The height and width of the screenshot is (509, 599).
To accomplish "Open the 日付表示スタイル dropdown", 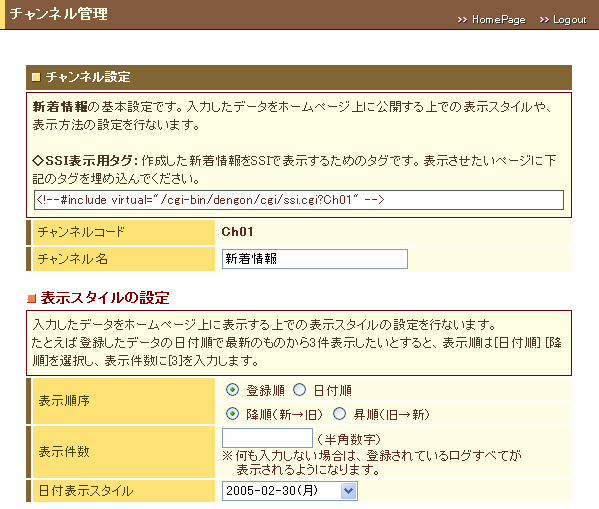I will 290,491.
